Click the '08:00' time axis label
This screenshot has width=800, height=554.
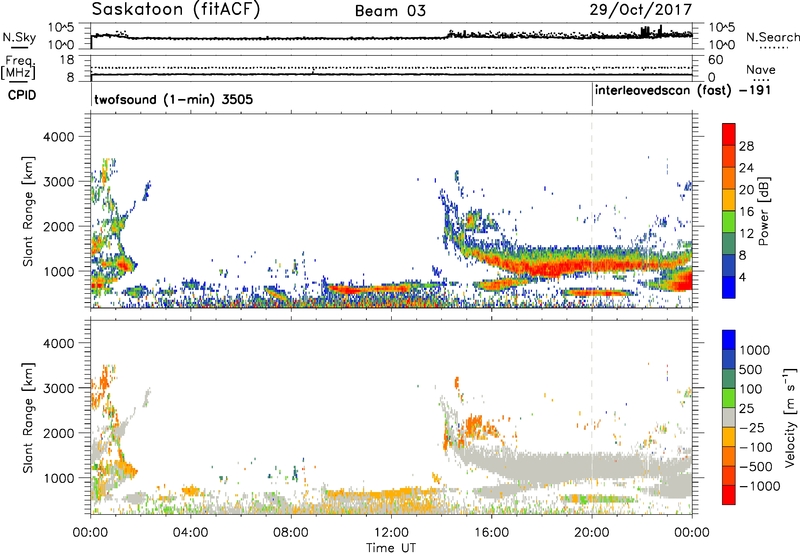[291, 533]
